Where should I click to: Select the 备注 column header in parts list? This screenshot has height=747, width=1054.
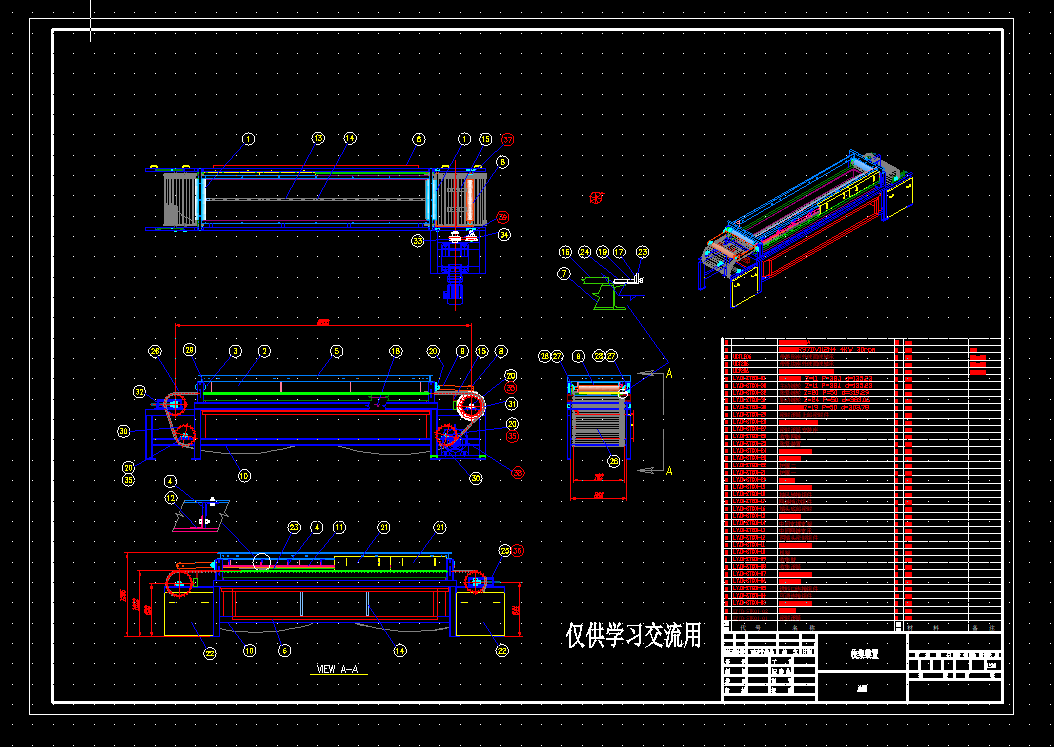[985, 627]
